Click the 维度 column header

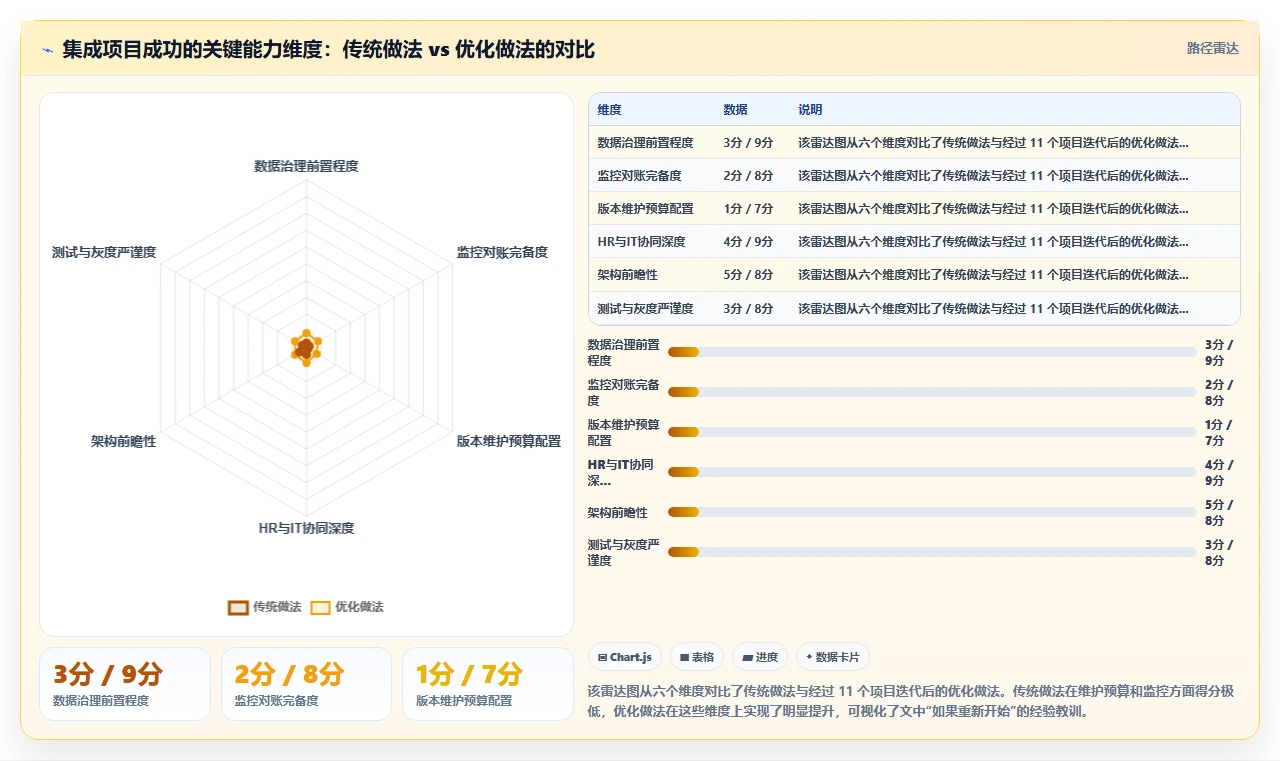tap(610, 110)
